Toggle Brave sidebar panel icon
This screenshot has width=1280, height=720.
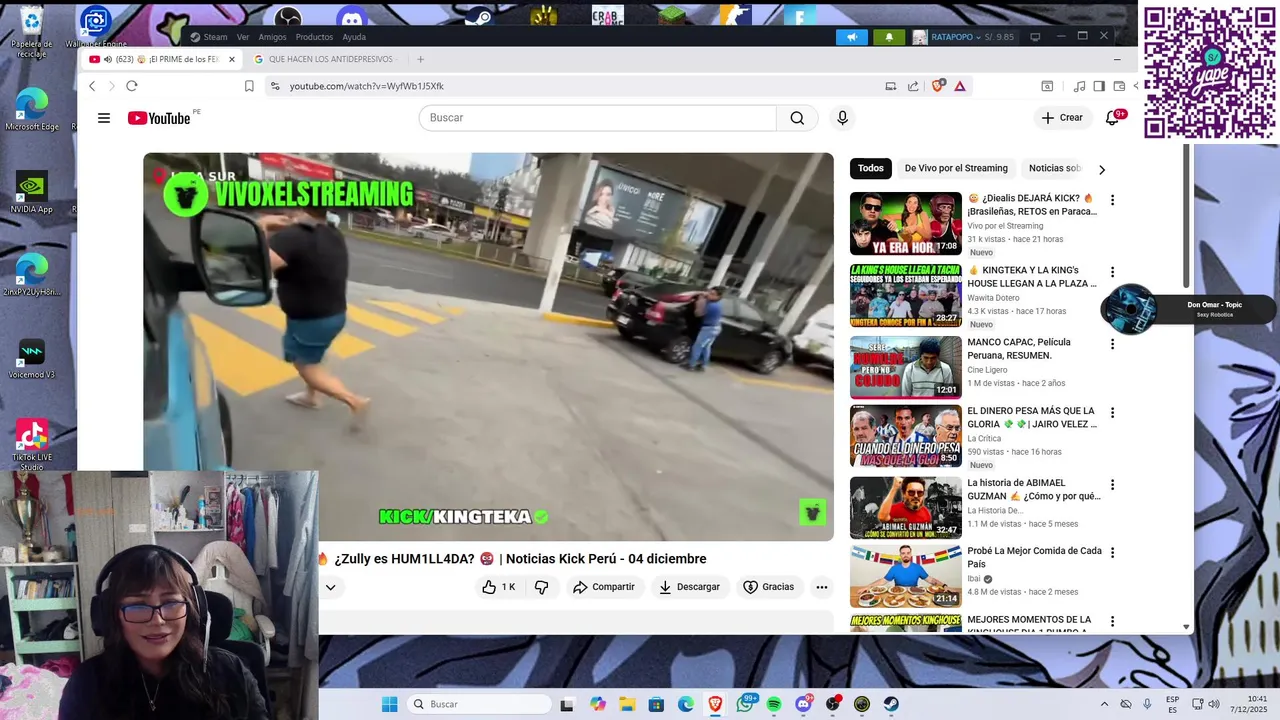(x=1099, y=86)
